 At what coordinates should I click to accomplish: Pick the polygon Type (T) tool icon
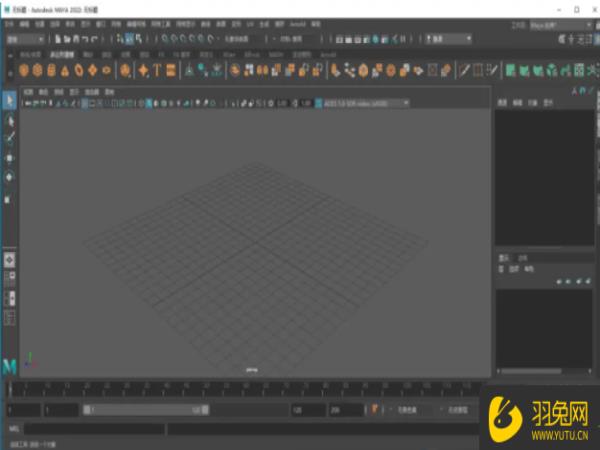[157, 71]
